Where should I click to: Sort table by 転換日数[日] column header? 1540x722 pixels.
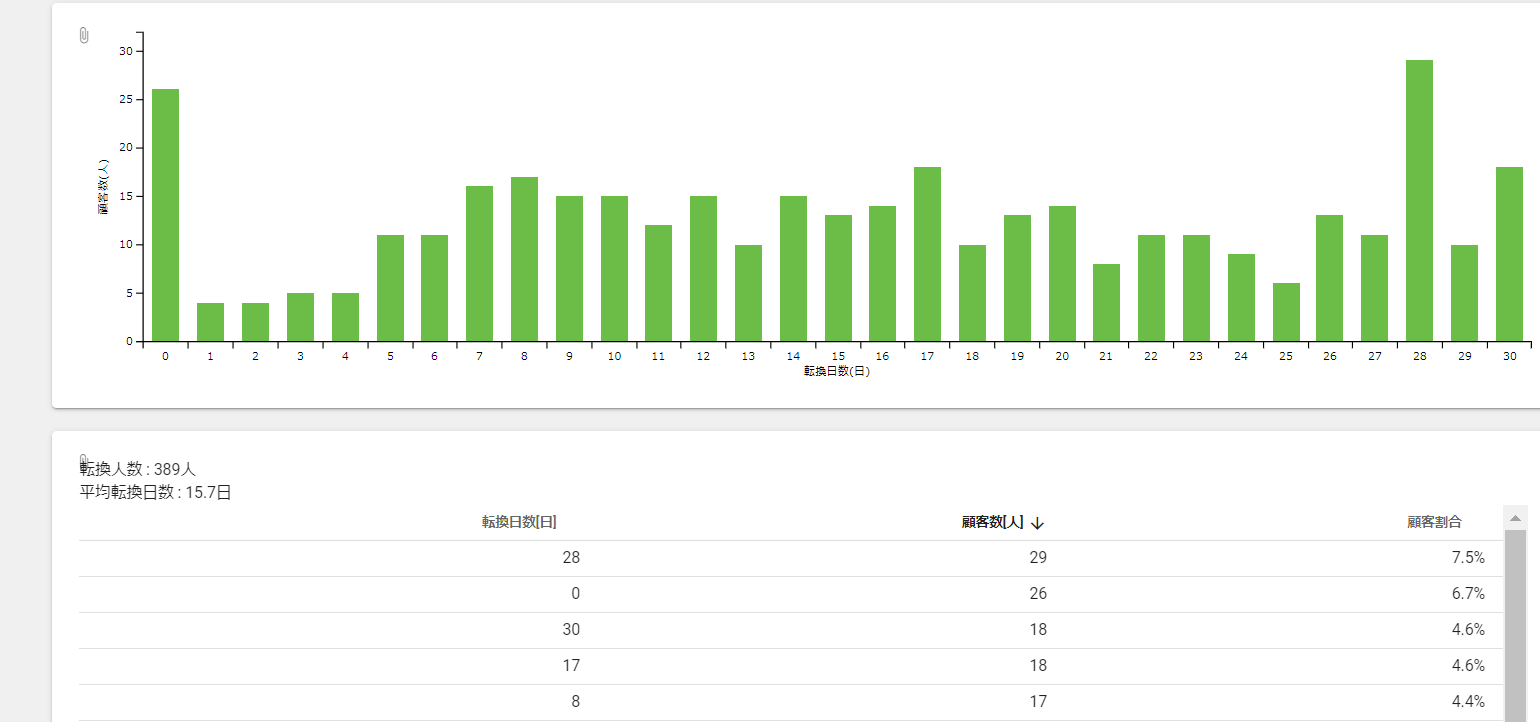[x=519, y=522]
